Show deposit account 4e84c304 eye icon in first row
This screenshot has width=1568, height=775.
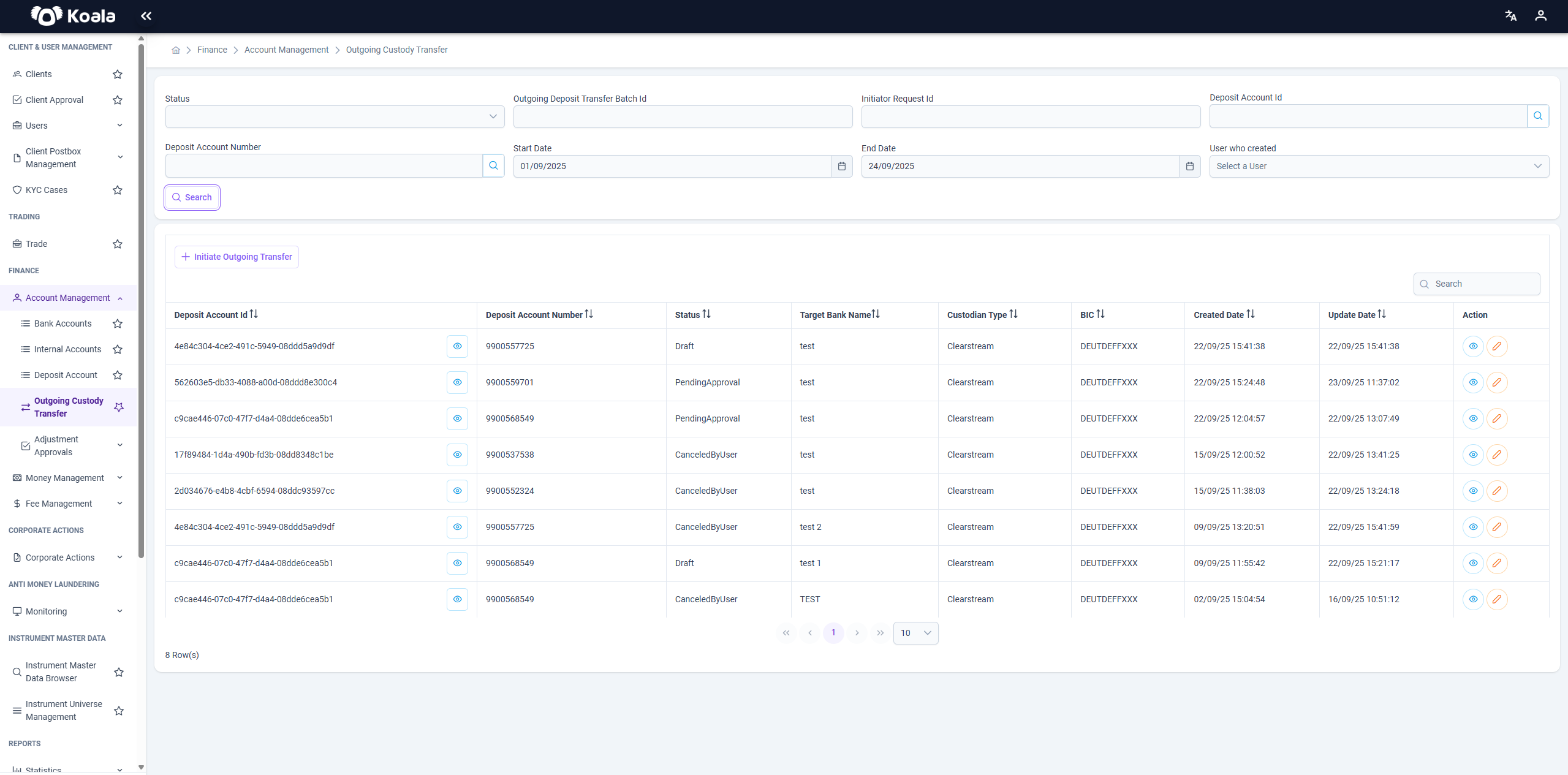tap(457, 346)
